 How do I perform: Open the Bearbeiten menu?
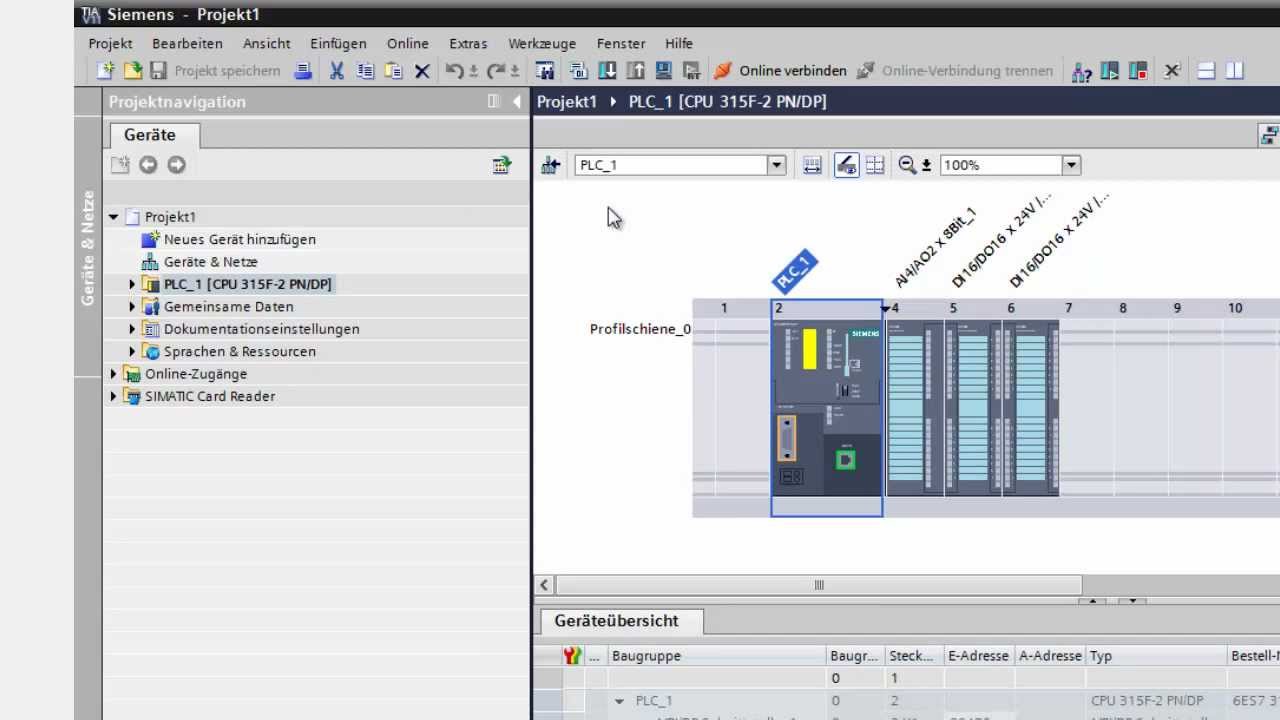point(187,43)
